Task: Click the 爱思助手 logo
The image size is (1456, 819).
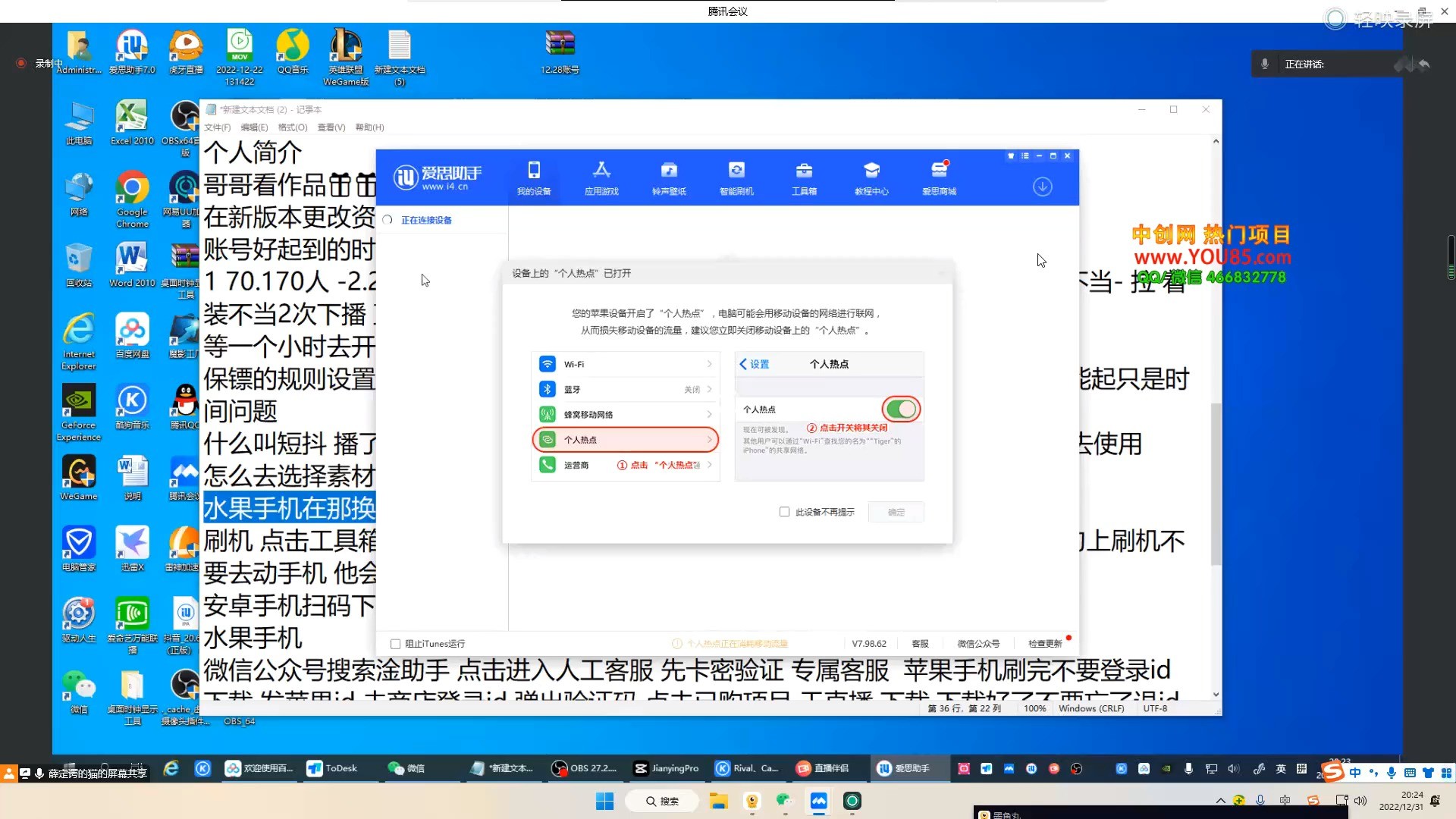Action: (x=438, y=177)
